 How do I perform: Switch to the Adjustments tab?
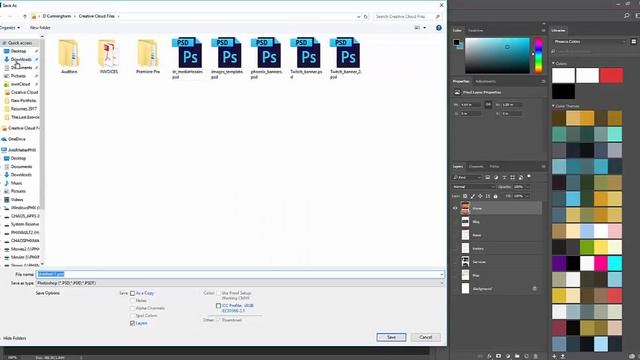pos(485,81)
